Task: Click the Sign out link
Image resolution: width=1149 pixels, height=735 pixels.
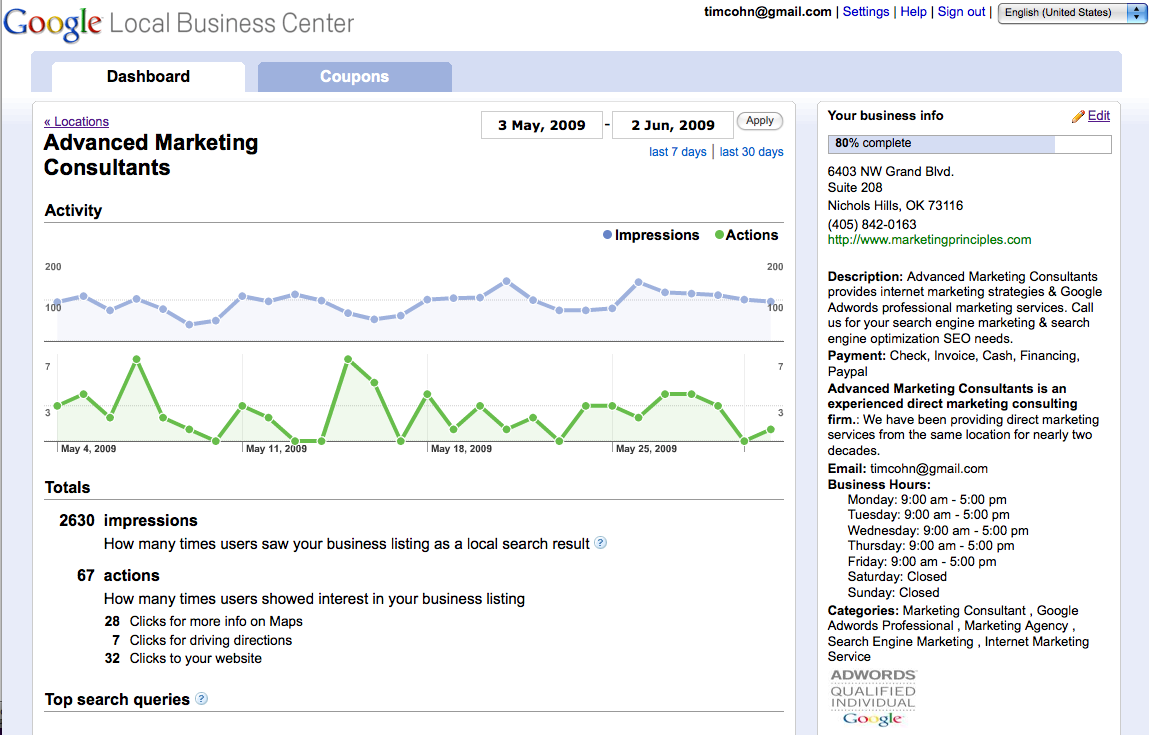Action: (x=961, y=12)
